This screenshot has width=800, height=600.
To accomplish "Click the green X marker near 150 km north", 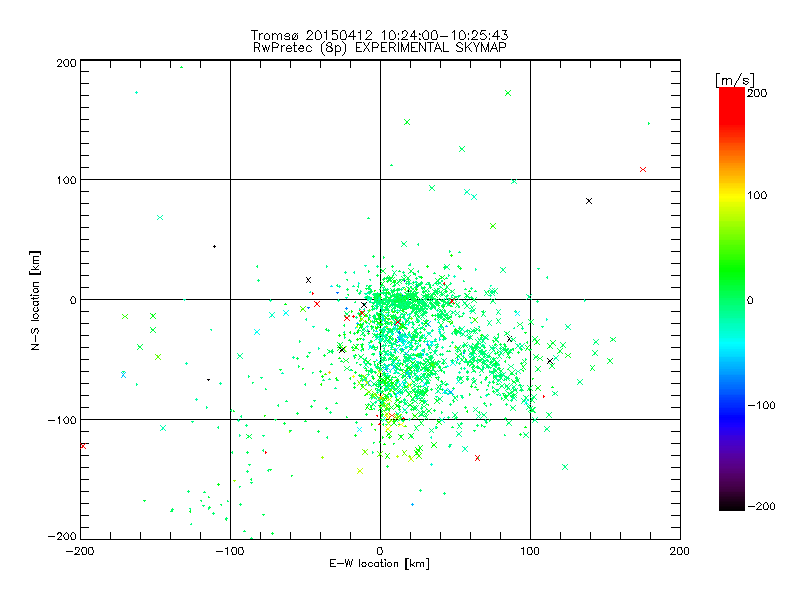I will [407, 122].
